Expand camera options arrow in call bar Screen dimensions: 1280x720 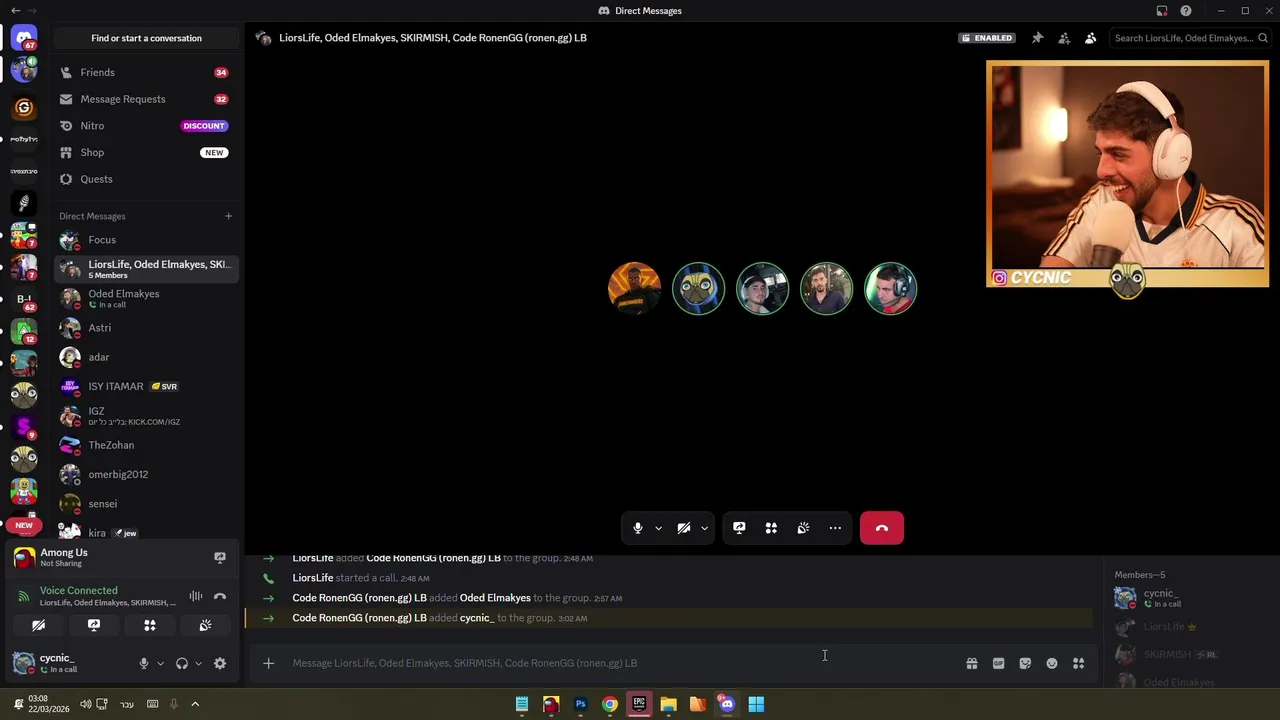(x=704, y=528)
